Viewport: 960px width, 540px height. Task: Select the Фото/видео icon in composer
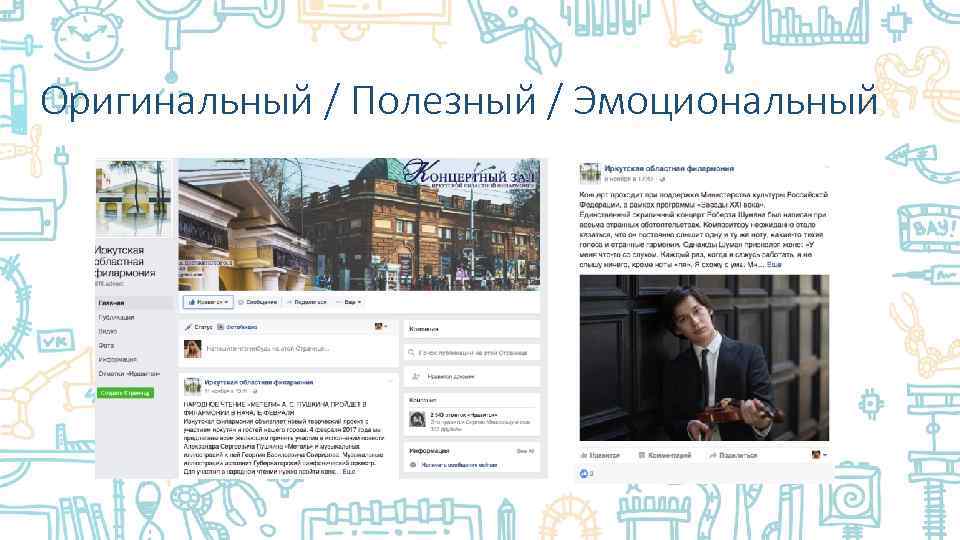220,327
